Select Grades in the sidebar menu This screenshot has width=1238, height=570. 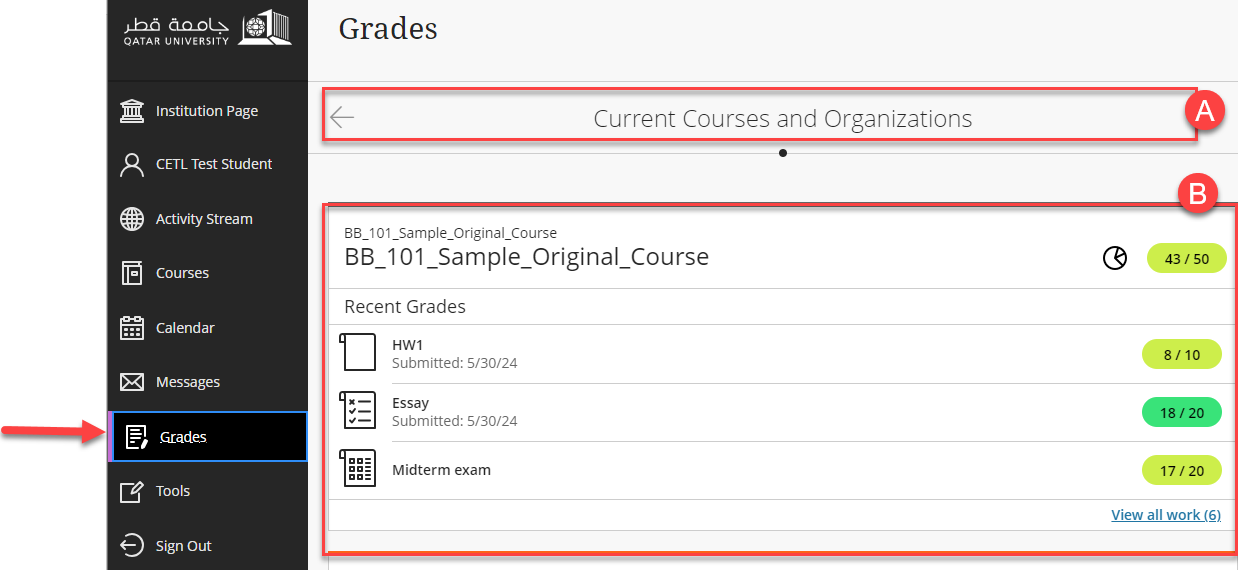183,437
